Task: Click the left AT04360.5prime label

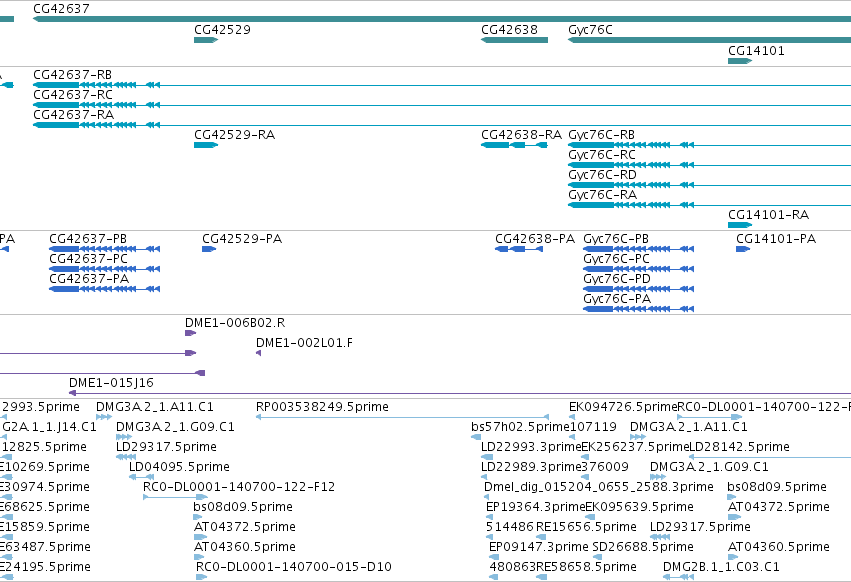Action: (245, 547)
